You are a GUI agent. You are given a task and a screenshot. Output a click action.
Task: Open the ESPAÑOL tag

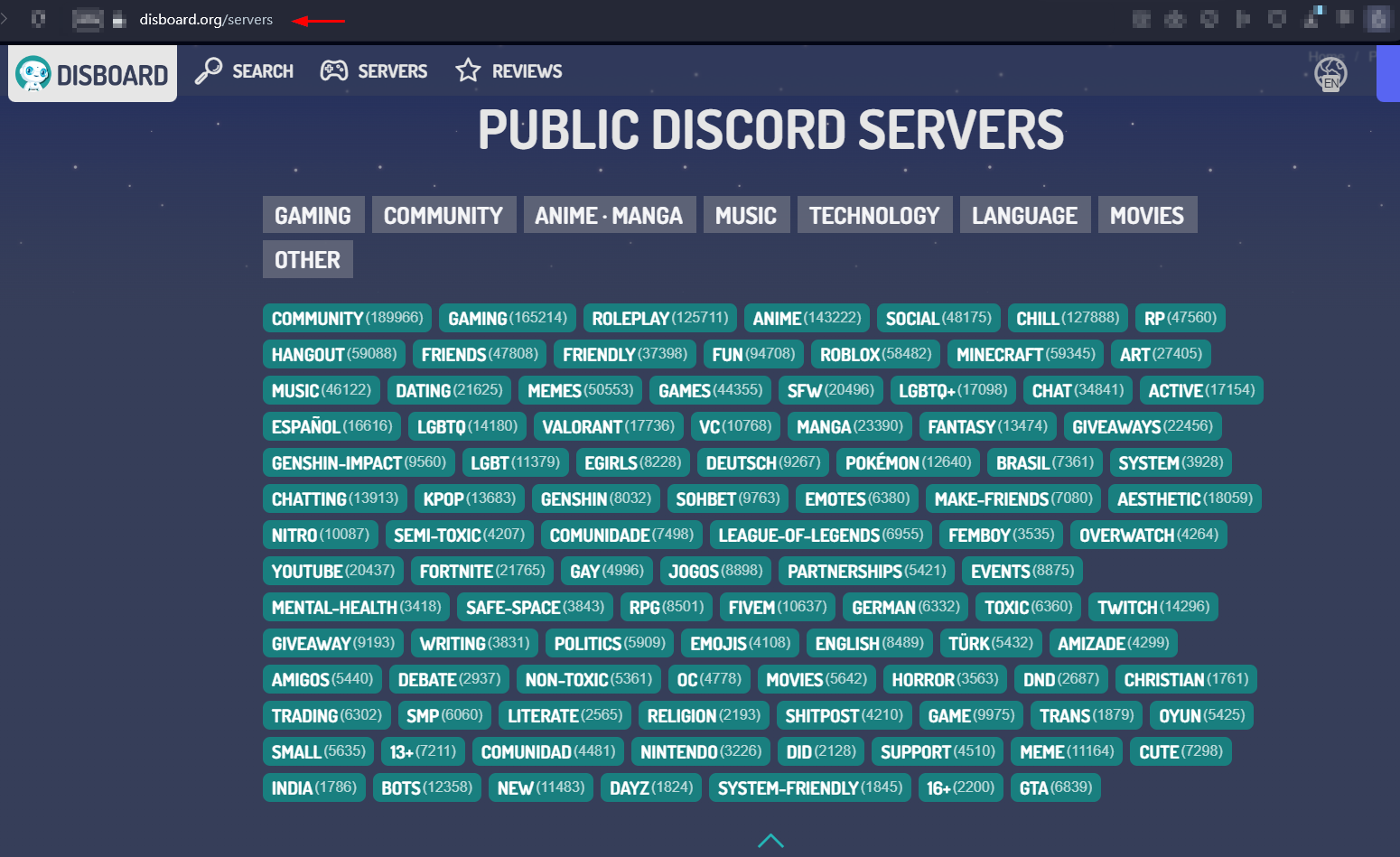(332, 426)
